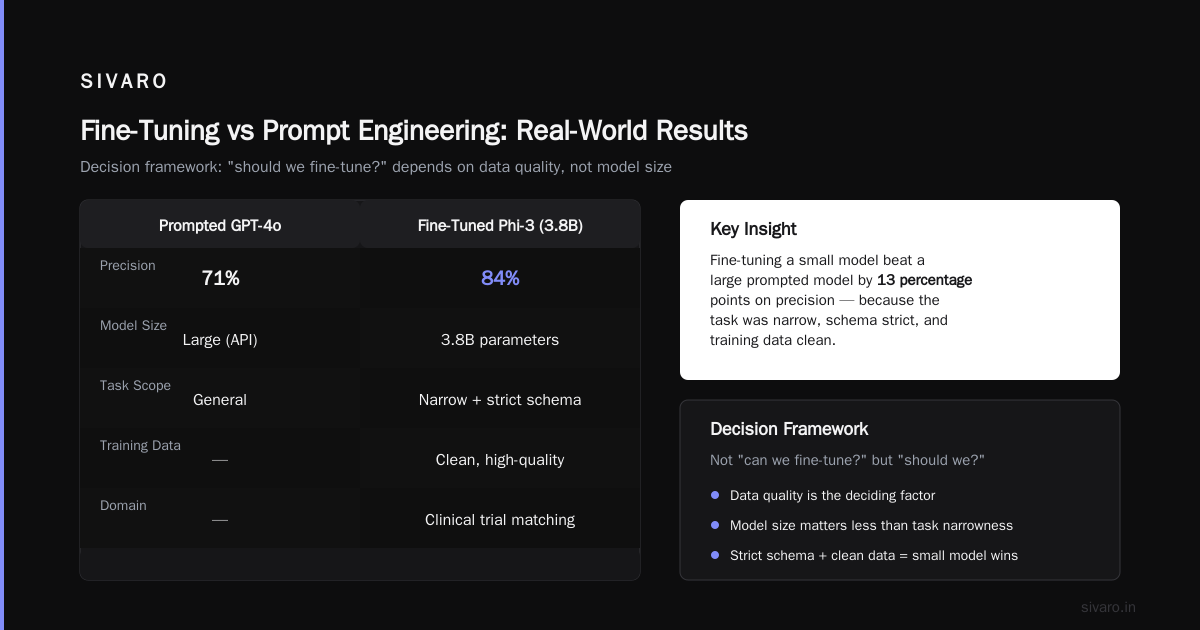Click the 3.8B parameters cell

500,340
